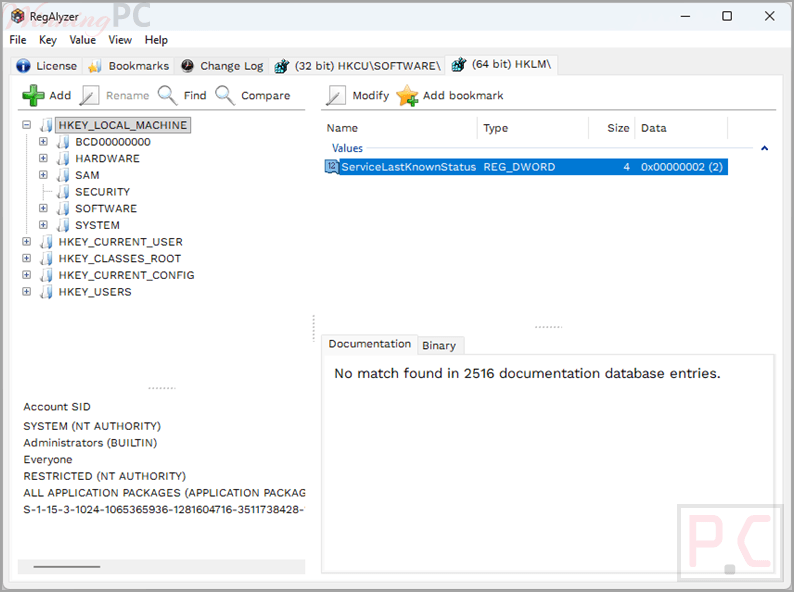The width and height of the screenshot is (794, 592).
Task: Click the RegAlyzer app icon in title bar
Action: 18,16
